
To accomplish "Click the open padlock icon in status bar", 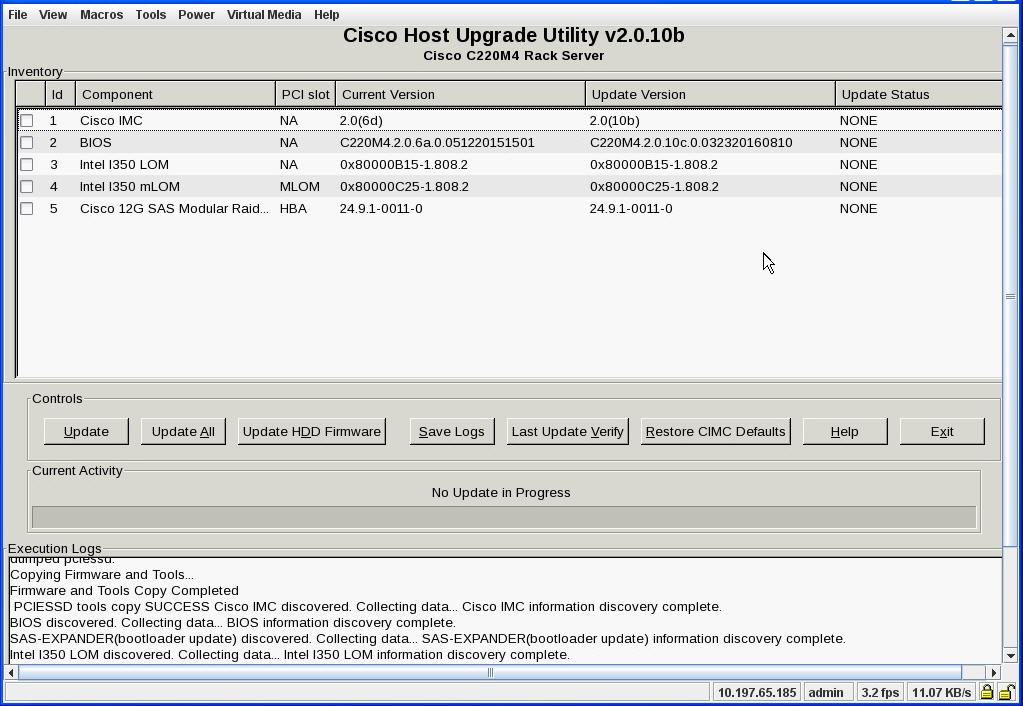I will [x=1005, y=691].
